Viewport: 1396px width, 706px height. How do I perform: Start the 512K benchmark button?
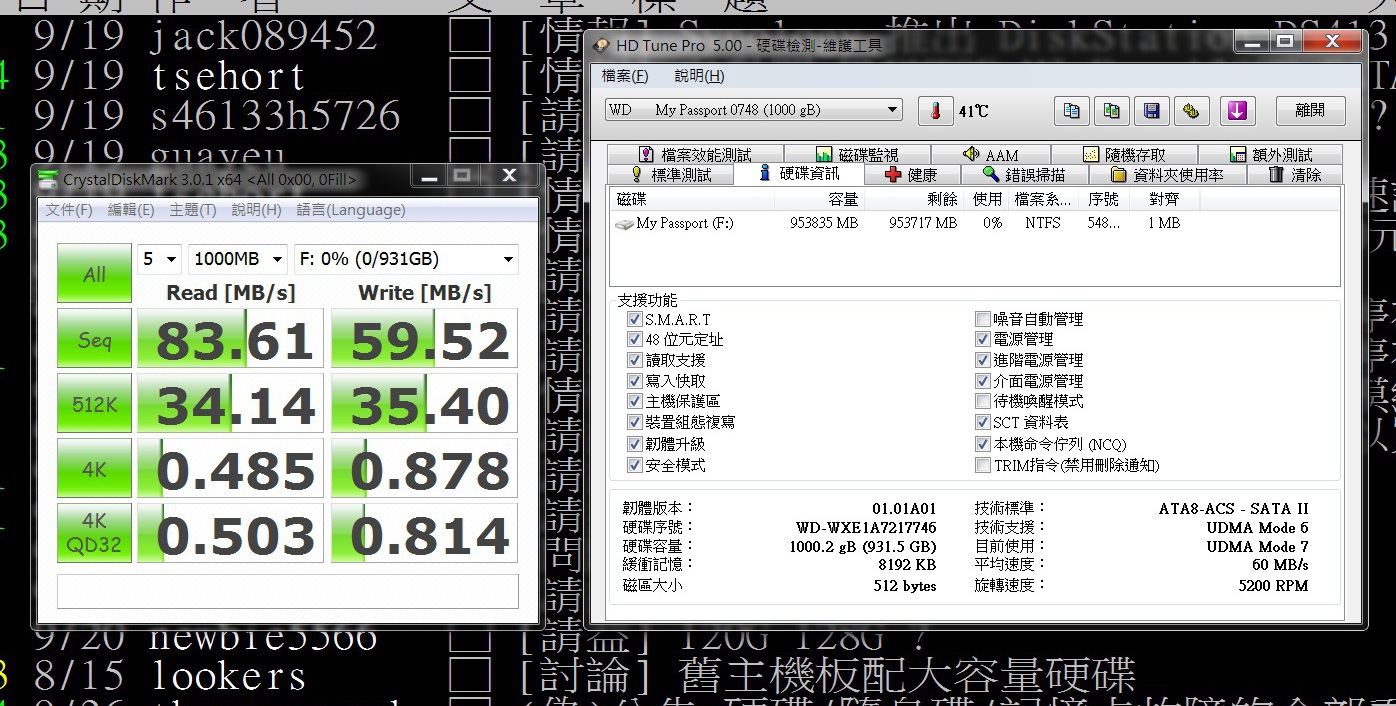[x=94, y=403]
